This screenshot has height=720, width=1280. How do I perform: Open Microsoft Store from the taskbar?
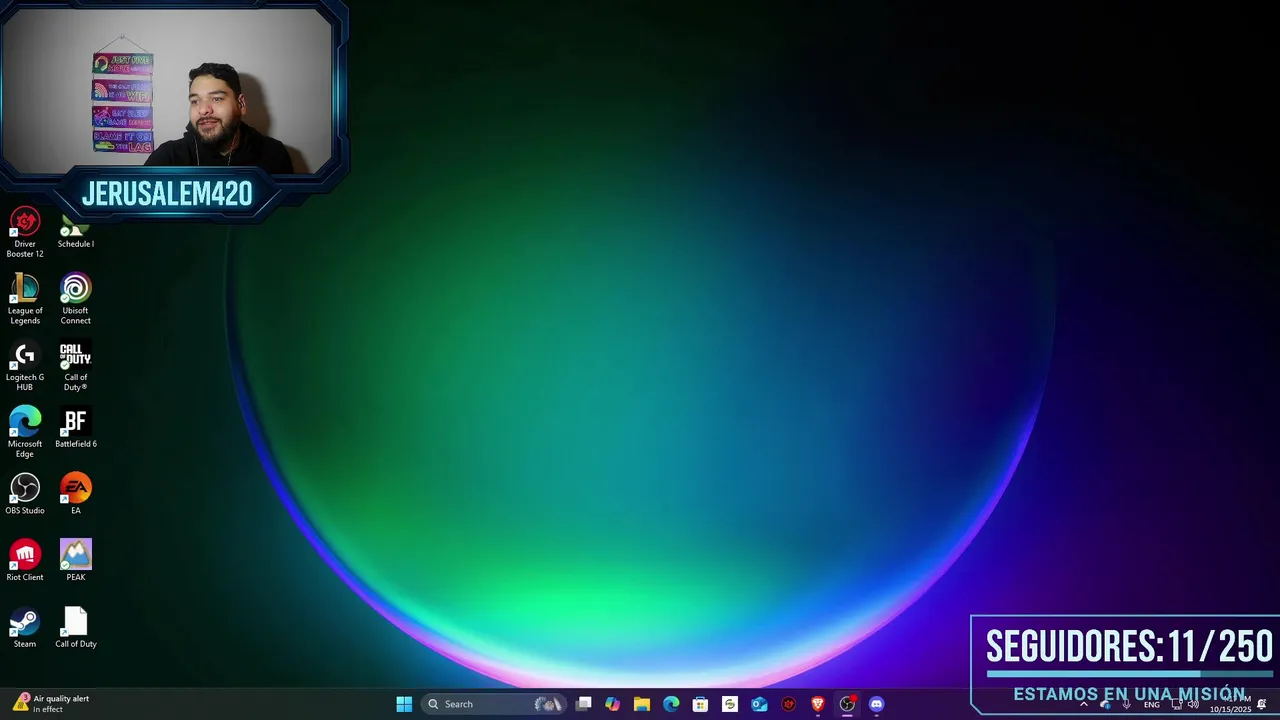701,704
